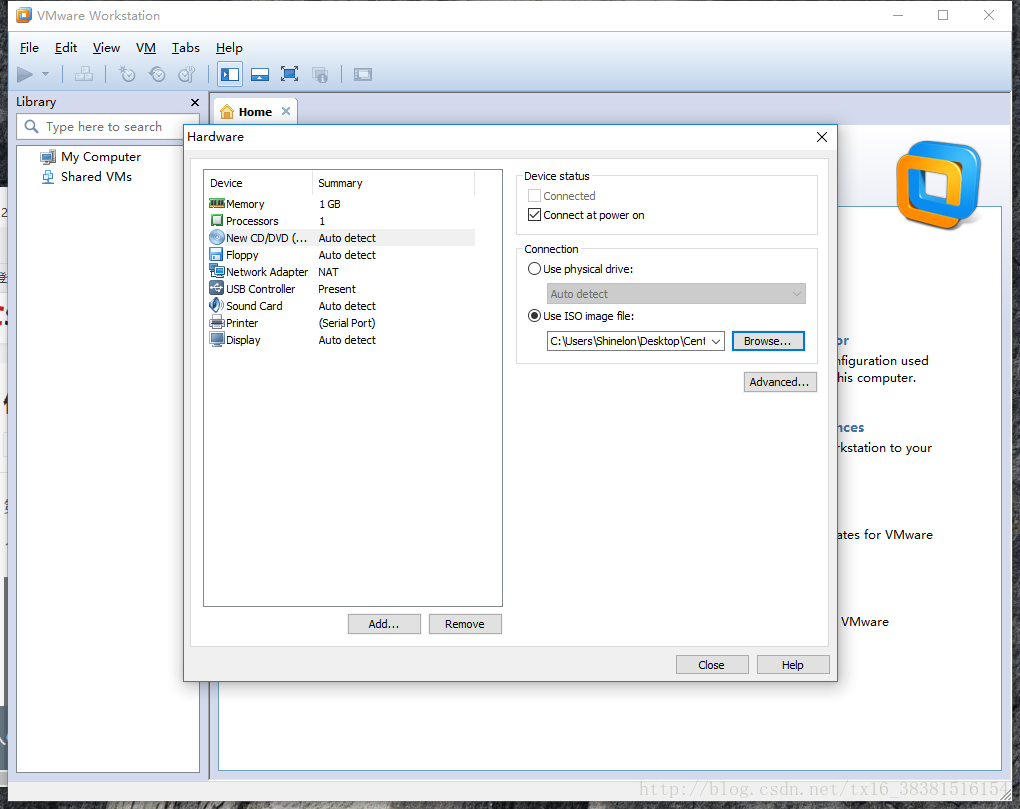1020x809 pixels.
Task: Click the Browse... button
Action: tap(768, 341)
